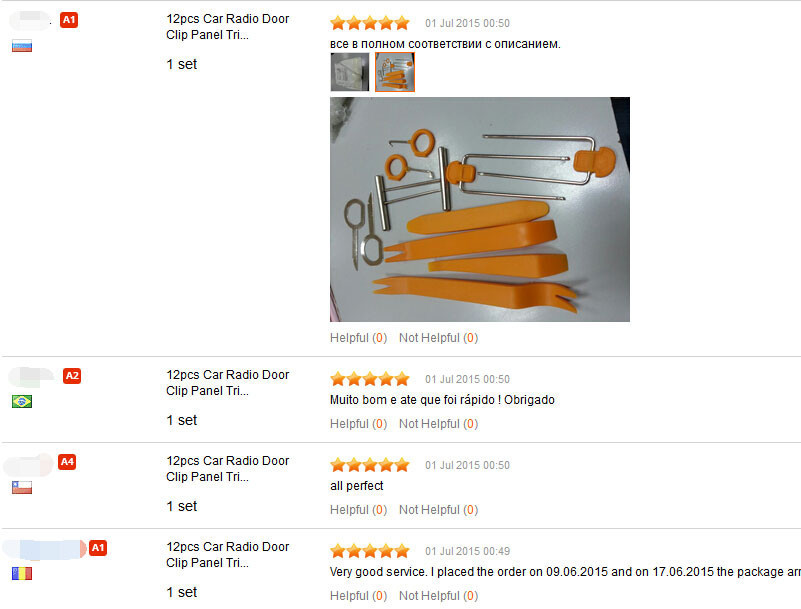Image resolution: width=801 pixels, height=609 pixels.
Task: Open the first gray review photo thumbnail
Action: click(x=349, y=72)
